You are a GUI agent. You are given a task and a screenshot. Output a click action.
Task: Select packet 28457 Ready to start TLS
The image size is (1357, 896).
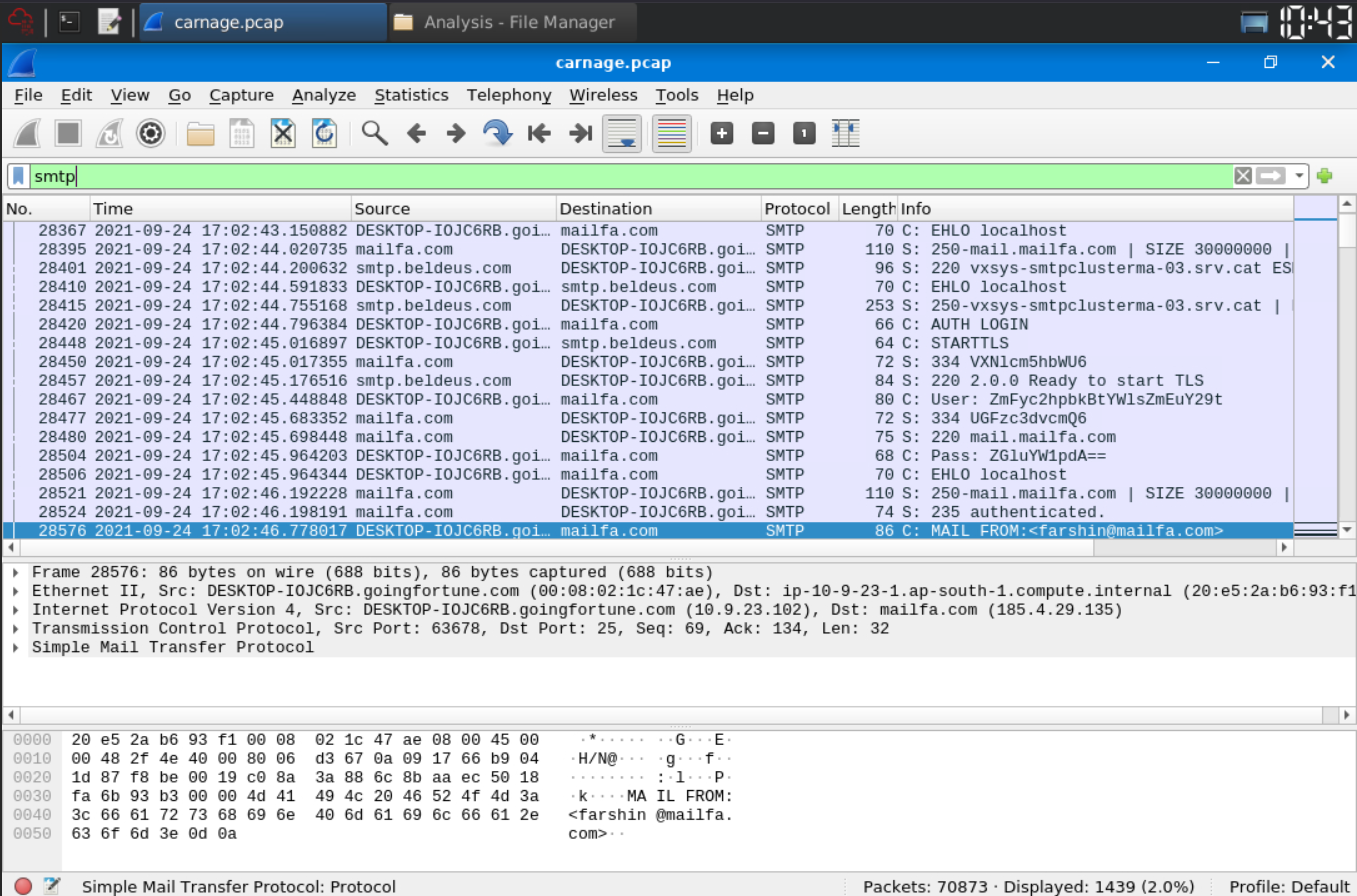click(x=648, y=380)
